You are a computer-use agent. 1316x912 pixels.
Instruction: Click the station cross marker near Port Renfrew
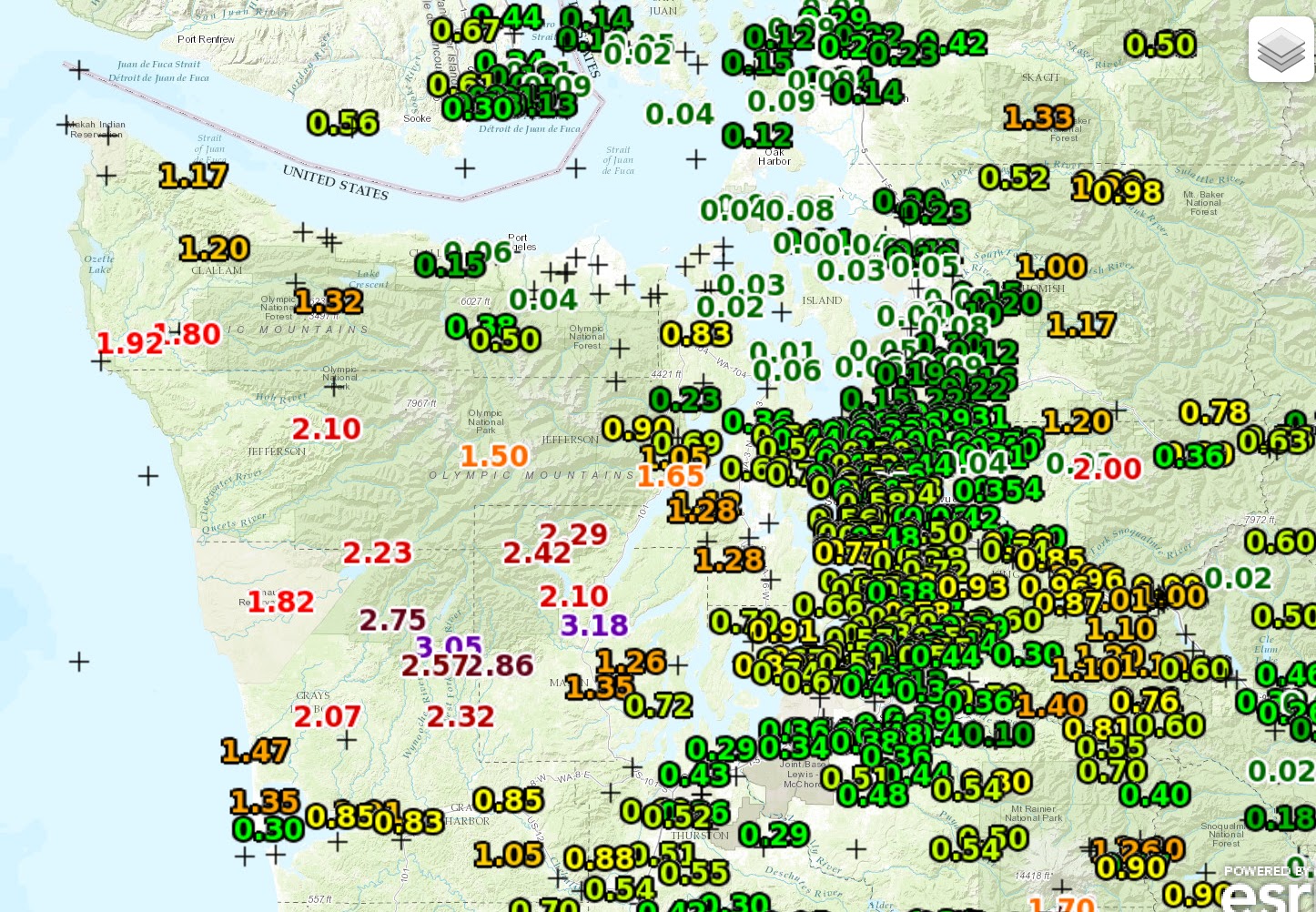pos(79,70)
